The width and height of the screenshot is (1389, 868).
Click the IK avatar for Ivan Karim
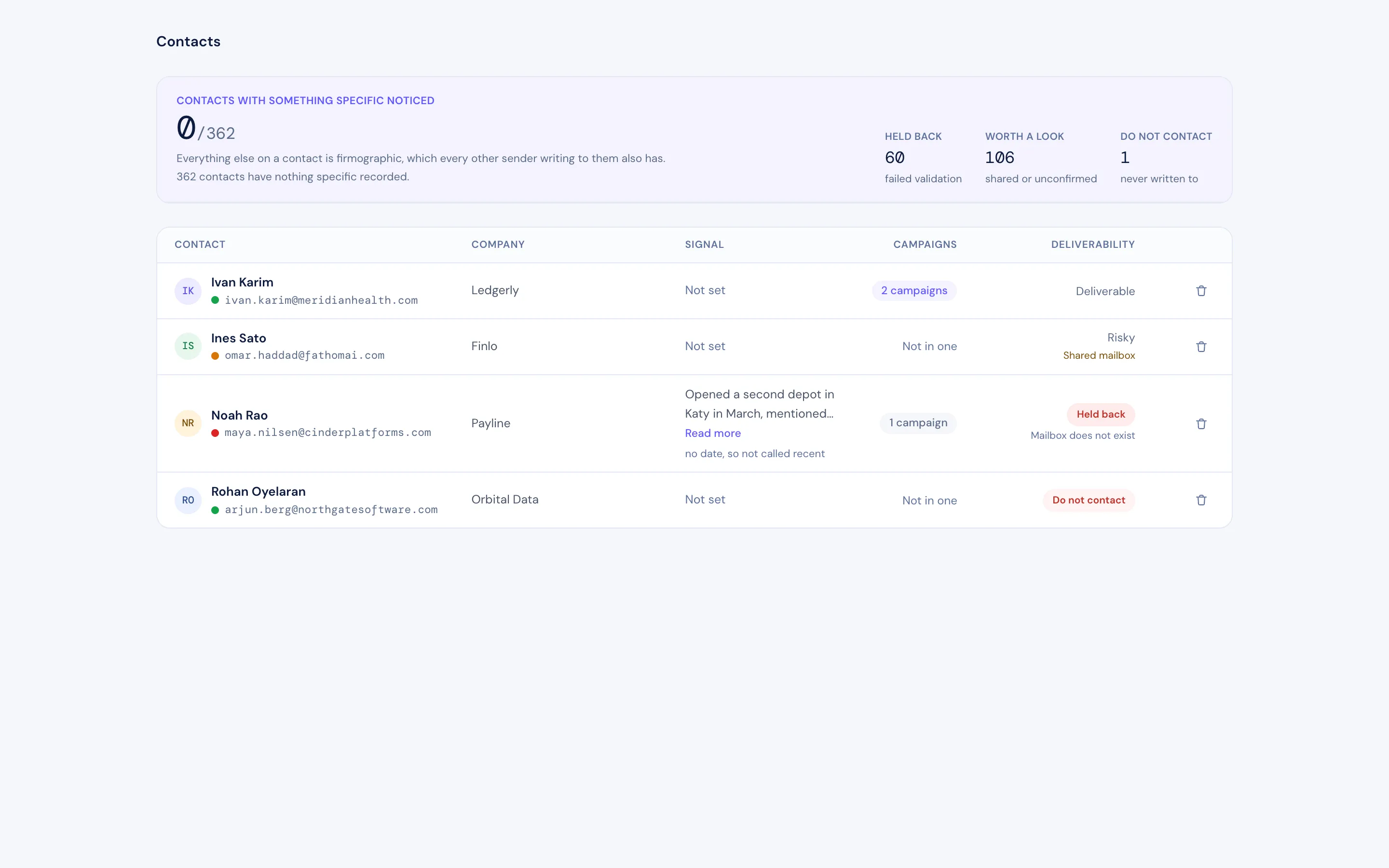coord(188,291)
